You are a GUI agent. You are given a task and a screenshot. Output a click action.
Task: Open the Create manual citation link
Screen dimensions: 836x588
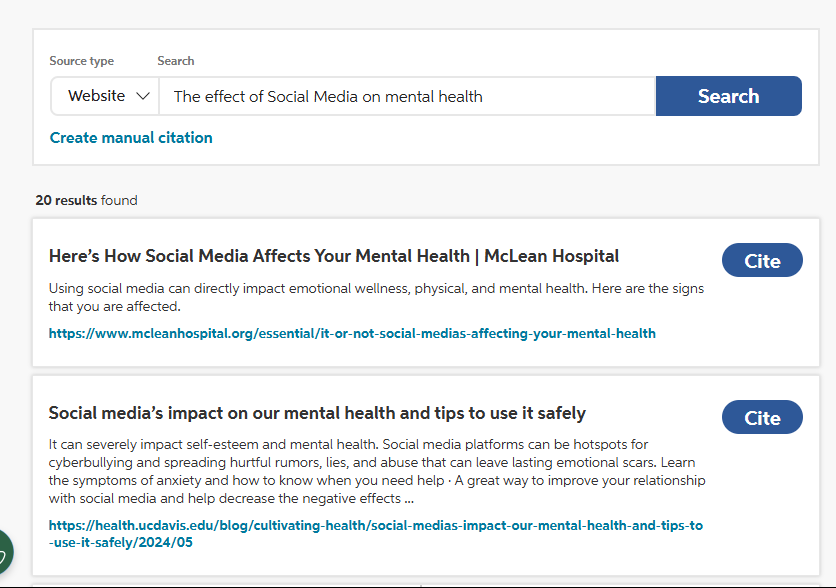click(131, 137)
